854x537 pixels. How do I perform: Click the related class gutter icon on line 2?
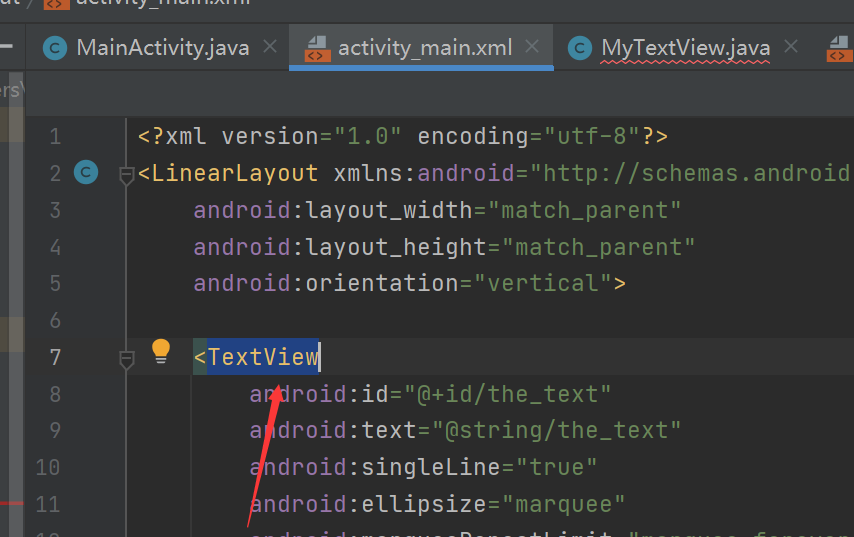[86, 172]
